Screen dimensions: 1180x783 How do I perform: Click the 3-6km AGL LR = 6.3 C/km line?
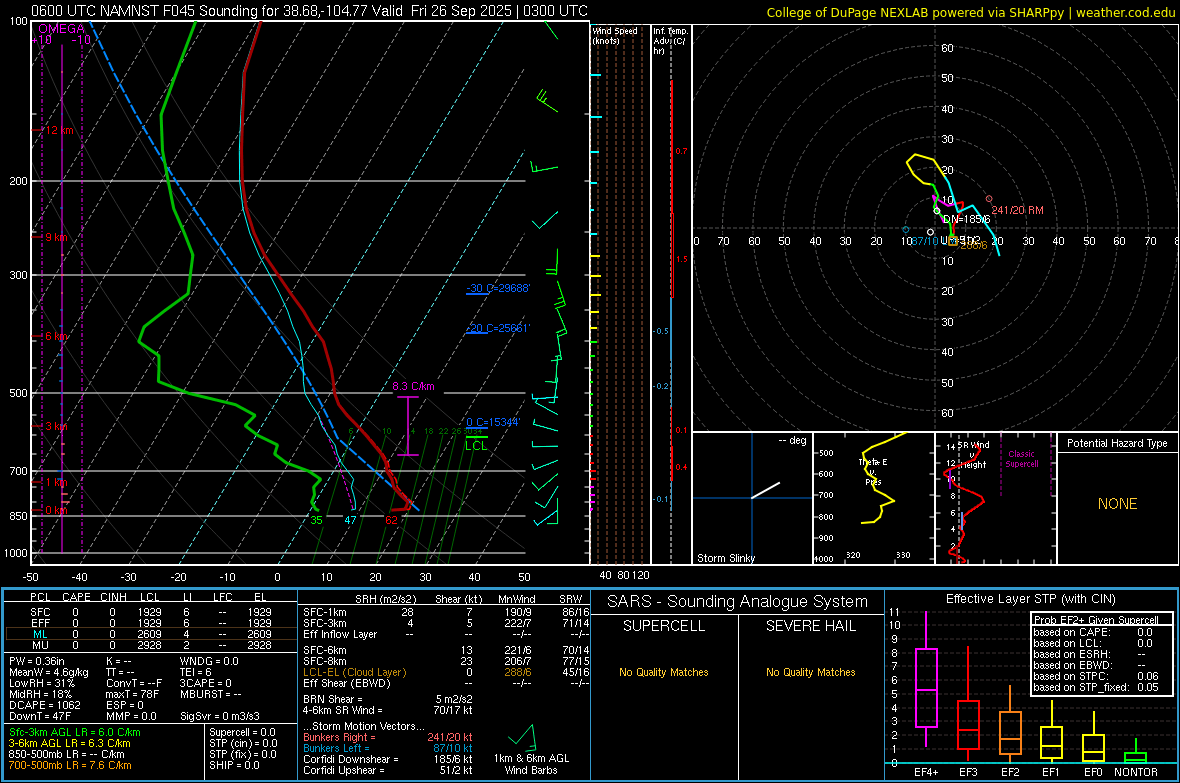coord(69,743)
